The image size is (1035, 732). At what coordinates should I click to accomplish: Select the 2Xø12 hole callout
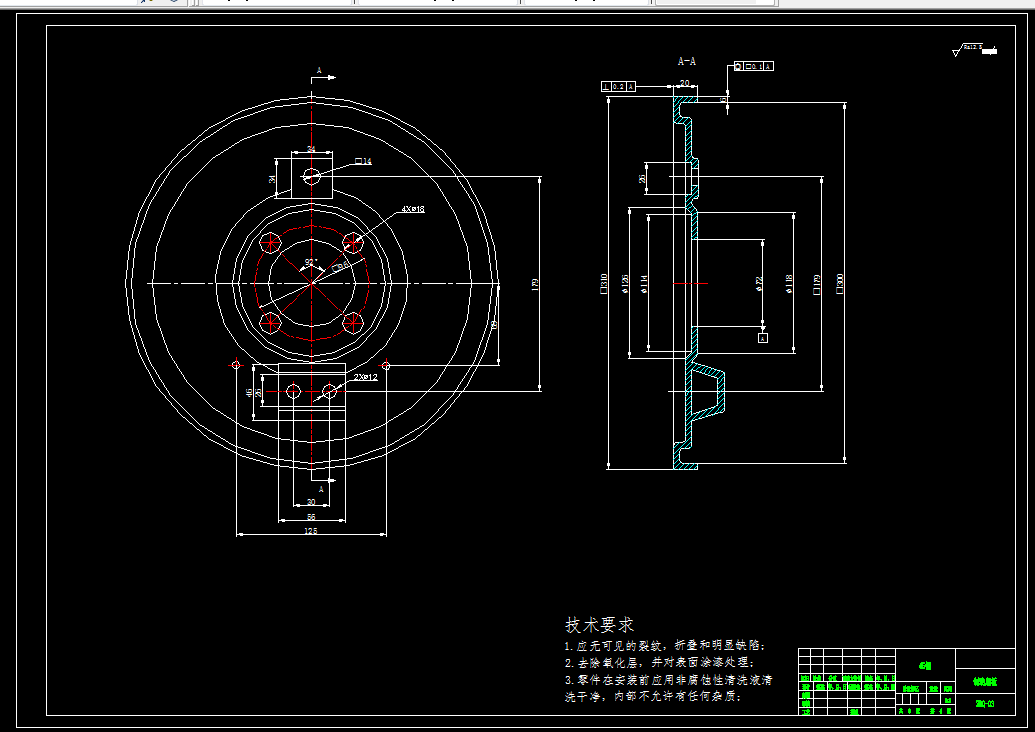click(x=366, y=377)
